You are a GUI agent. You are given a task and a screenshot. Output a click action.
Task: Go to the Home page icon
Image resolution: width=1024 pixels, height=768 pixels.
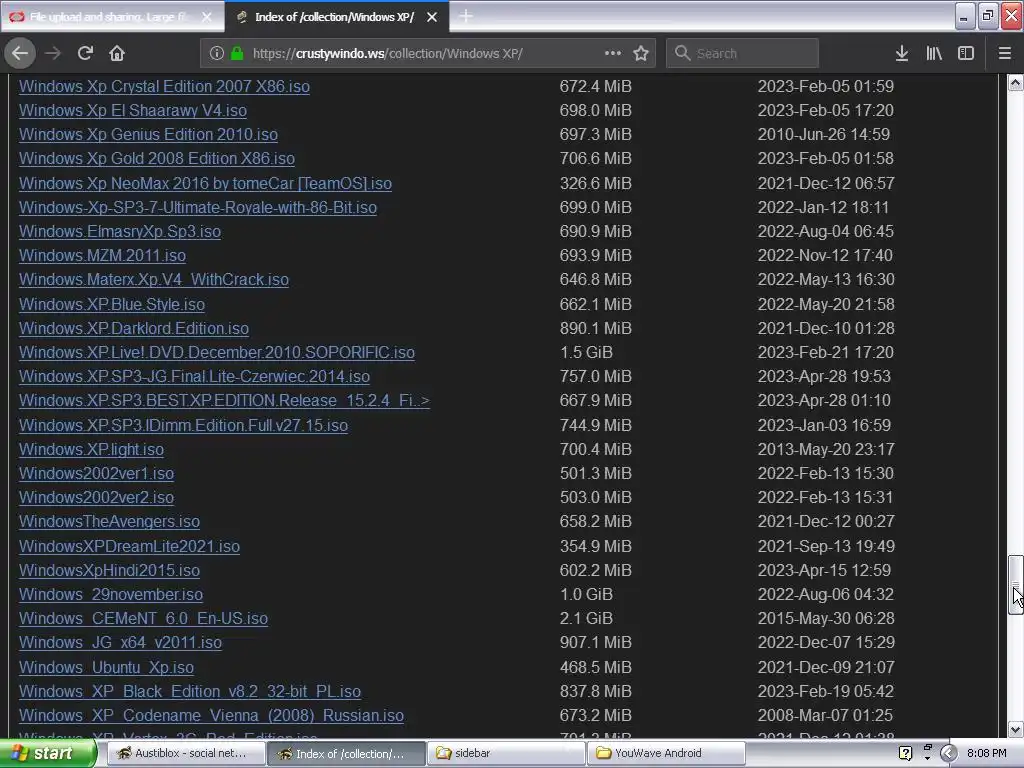[117, 53]
